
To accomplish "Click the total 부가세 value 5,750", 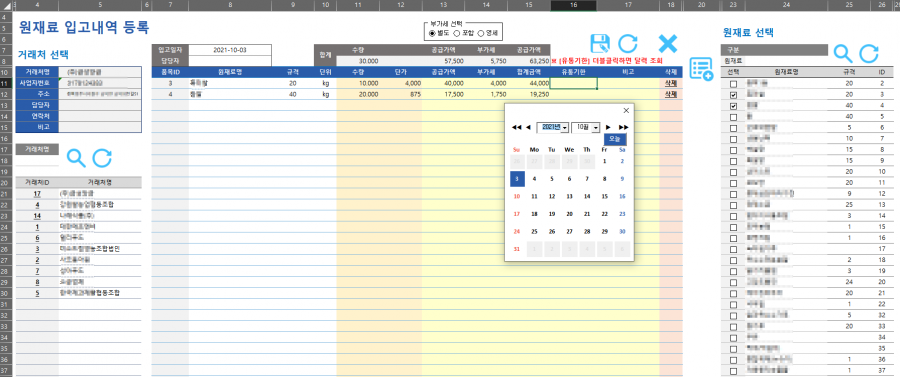I will [x=486, y=60].
